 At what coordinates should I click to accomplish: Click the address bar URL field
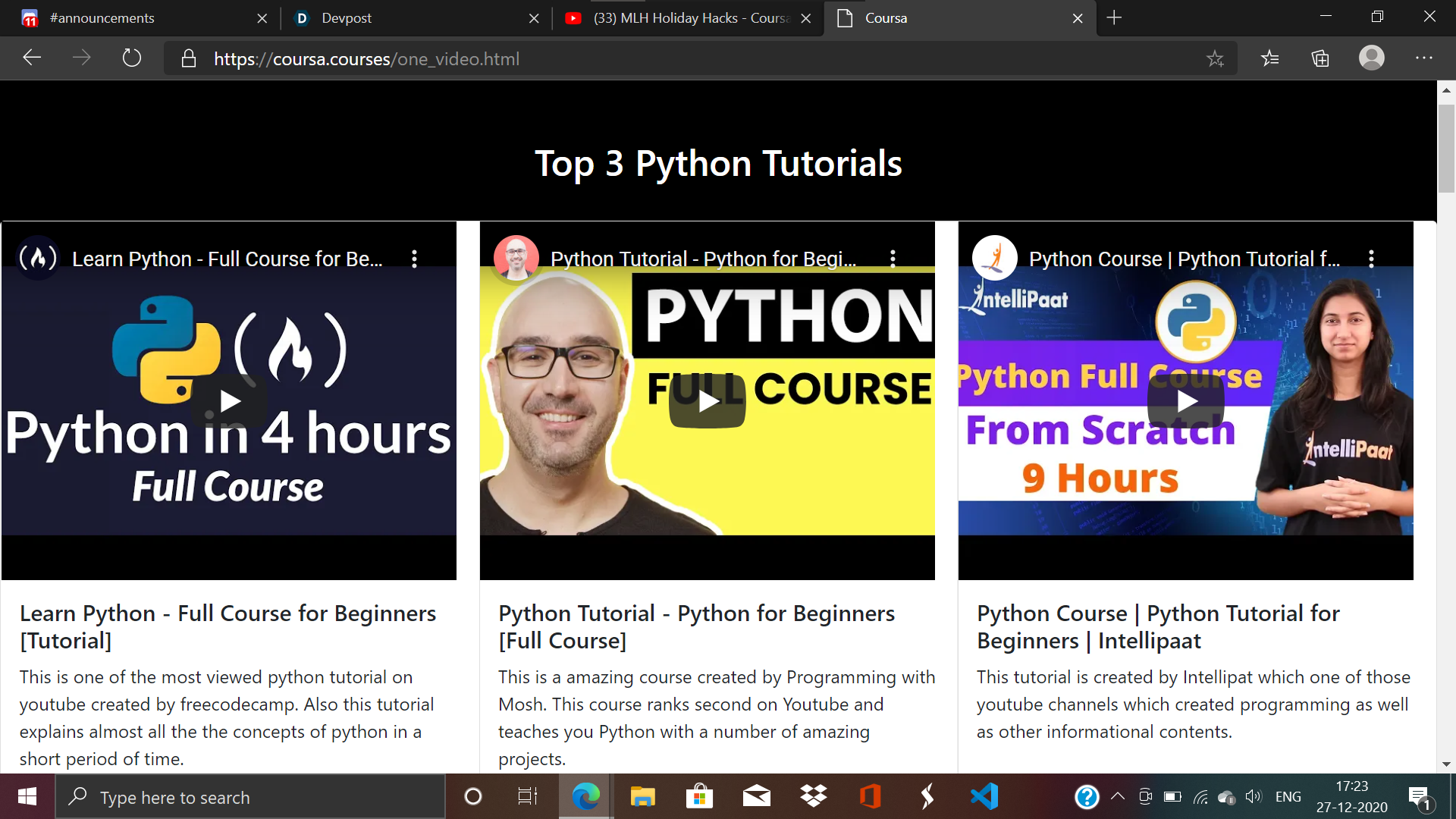coord(682,58)
